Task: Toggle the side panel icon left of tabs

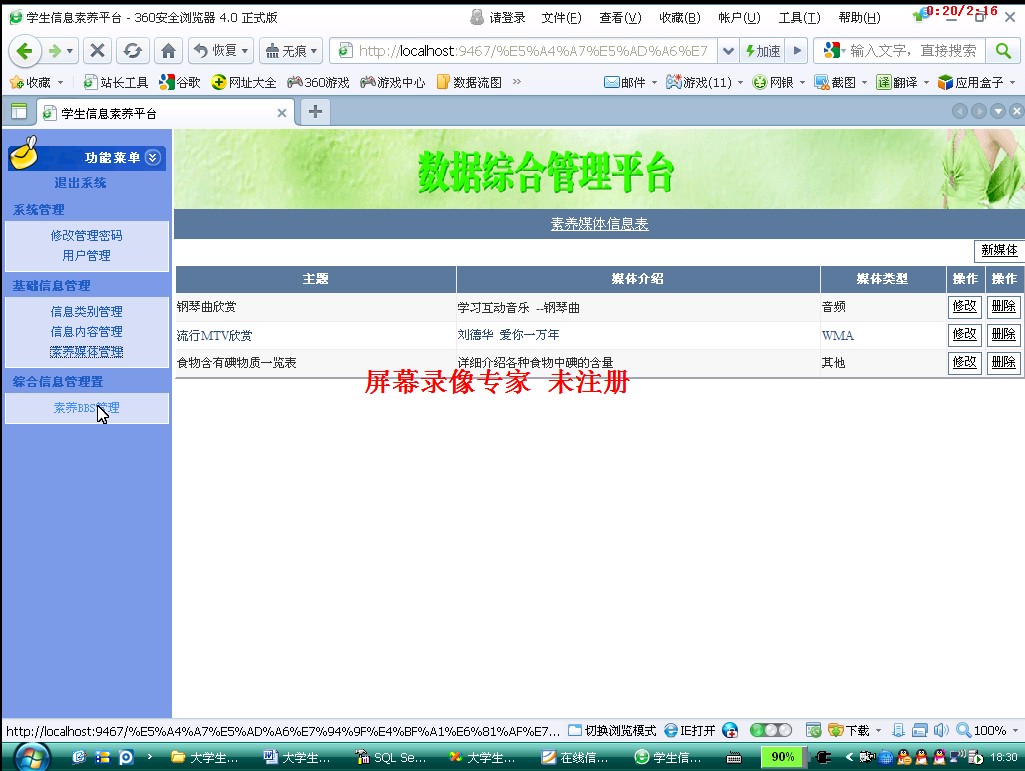Action: point(19,112)
